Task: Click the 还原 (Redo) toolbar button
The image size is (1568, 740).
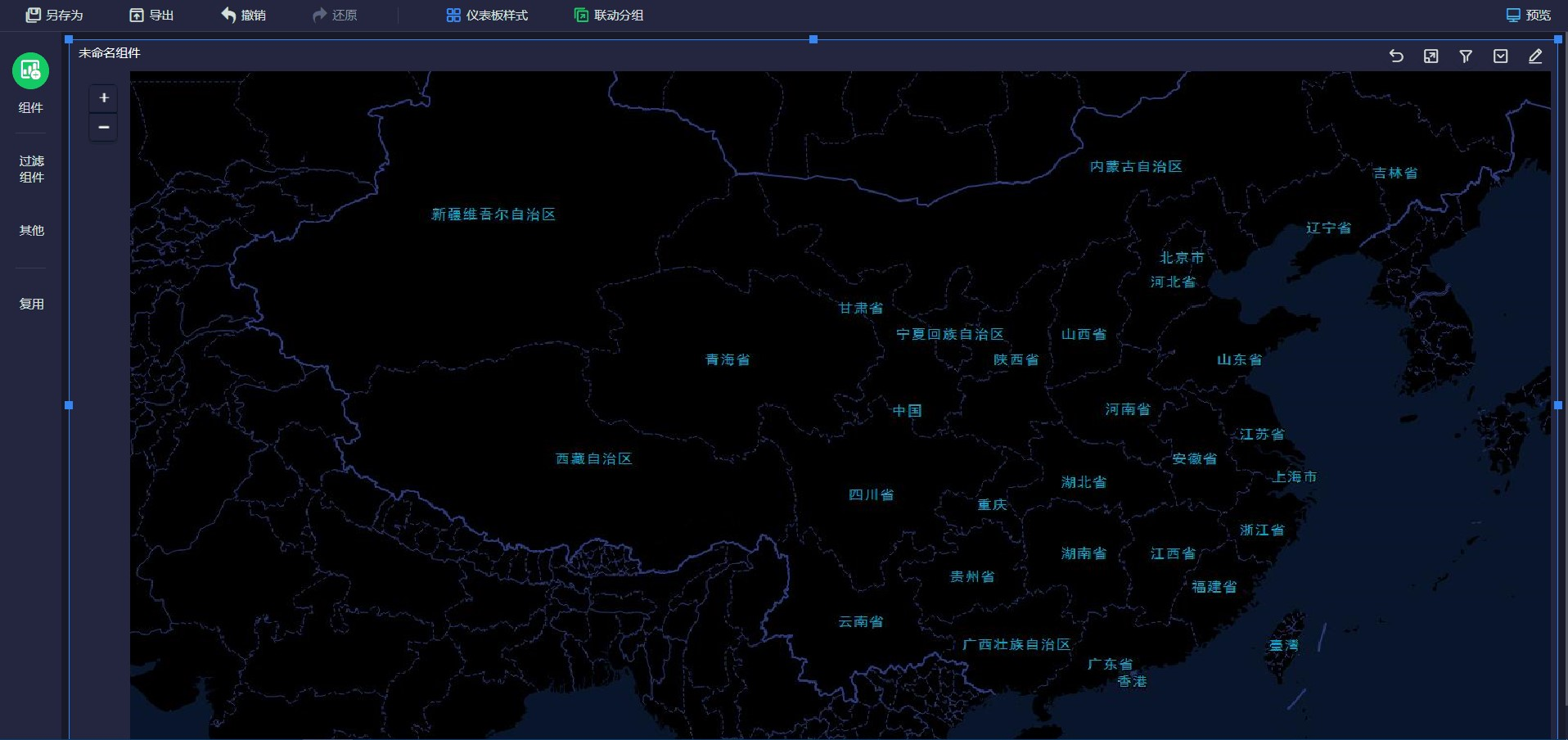Action: (x=335, y=15)
